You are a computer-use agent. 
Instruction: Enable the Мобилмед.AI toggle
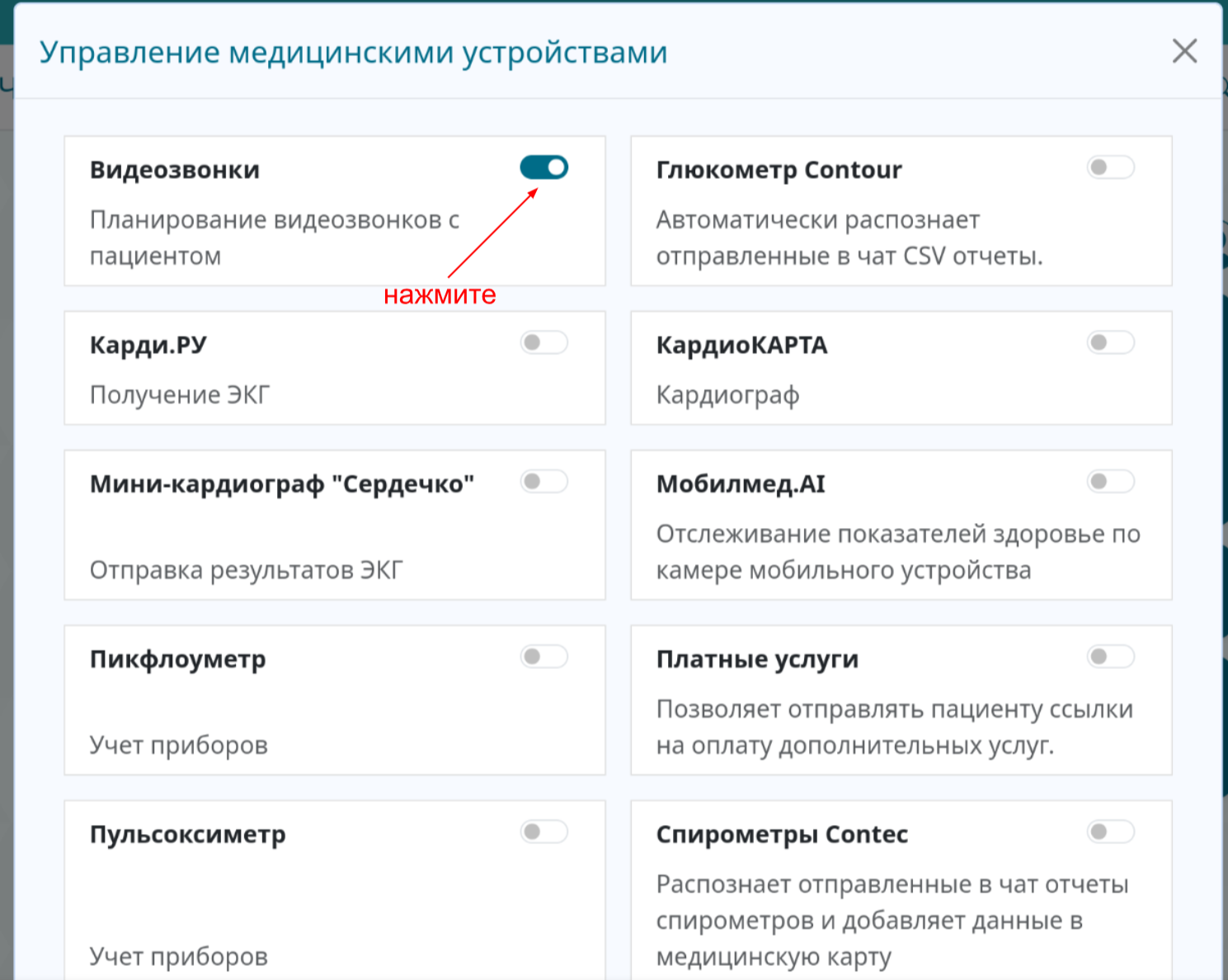click(1110, 481)
